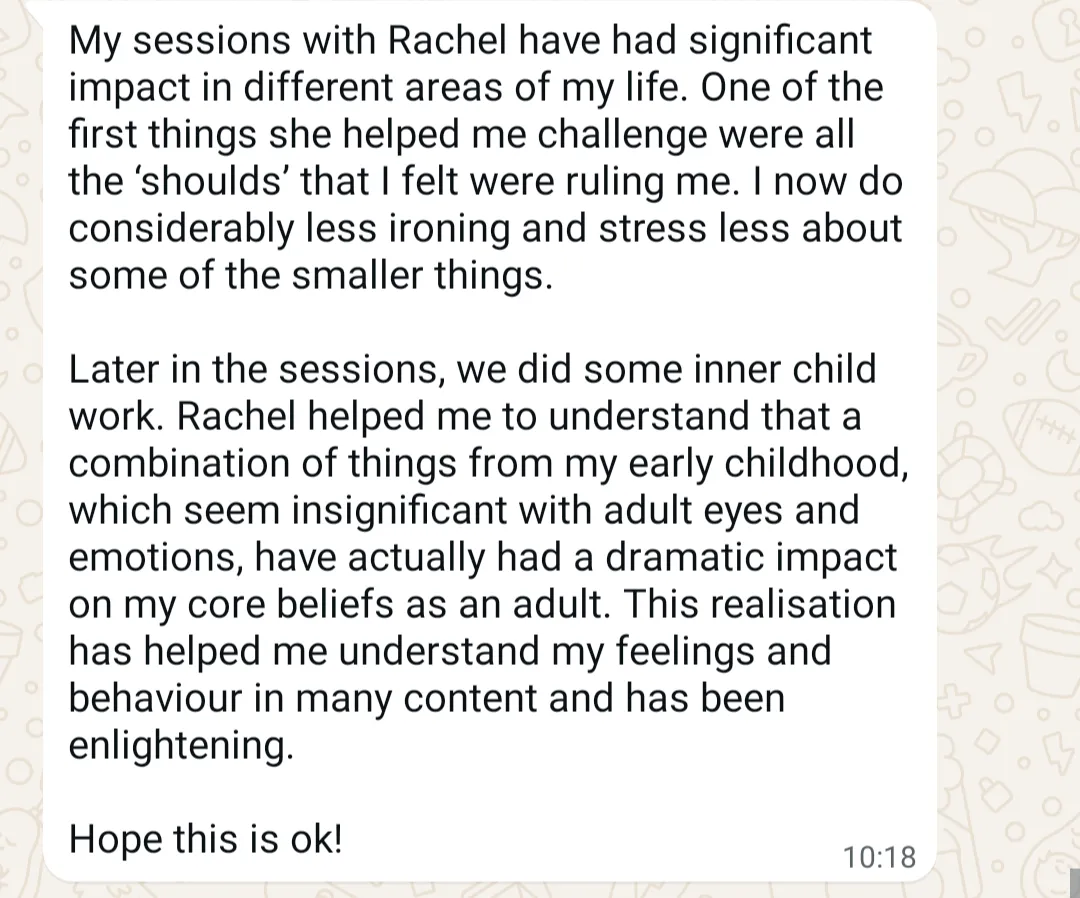Click the four-point sparkle star doodle
Image resolution: width=1080 pixels, height=898 pixels.
tap(1056, 571)
